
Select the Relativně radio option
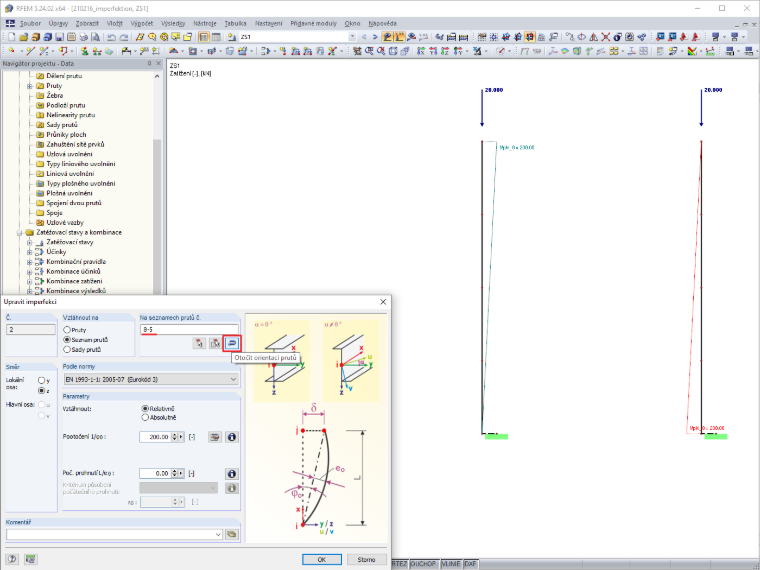[145, 409]
